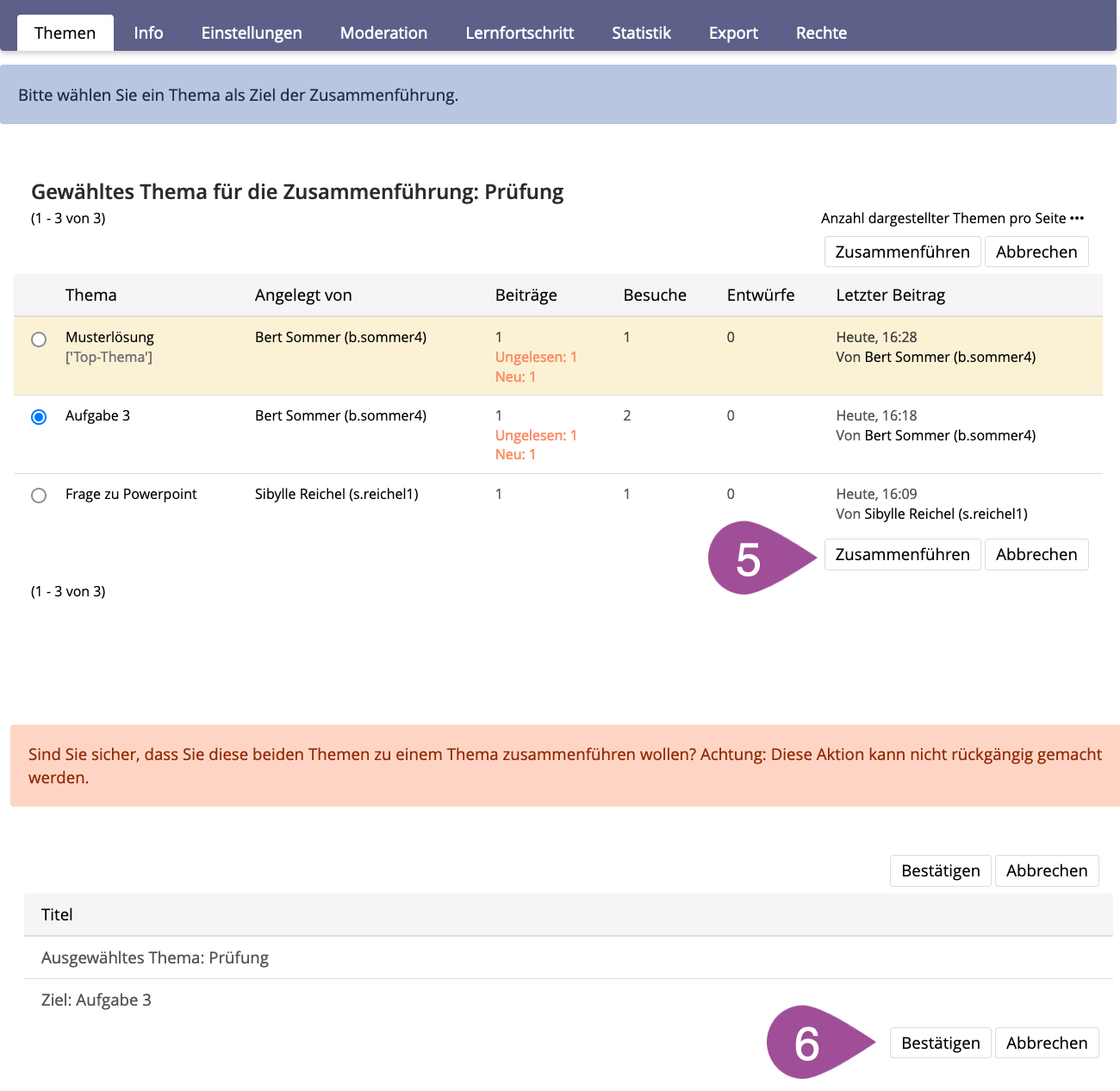Switch to the Info tab
This screenshot has width=1120, height=1091.
pyautogui.click(x=148, y=33)
